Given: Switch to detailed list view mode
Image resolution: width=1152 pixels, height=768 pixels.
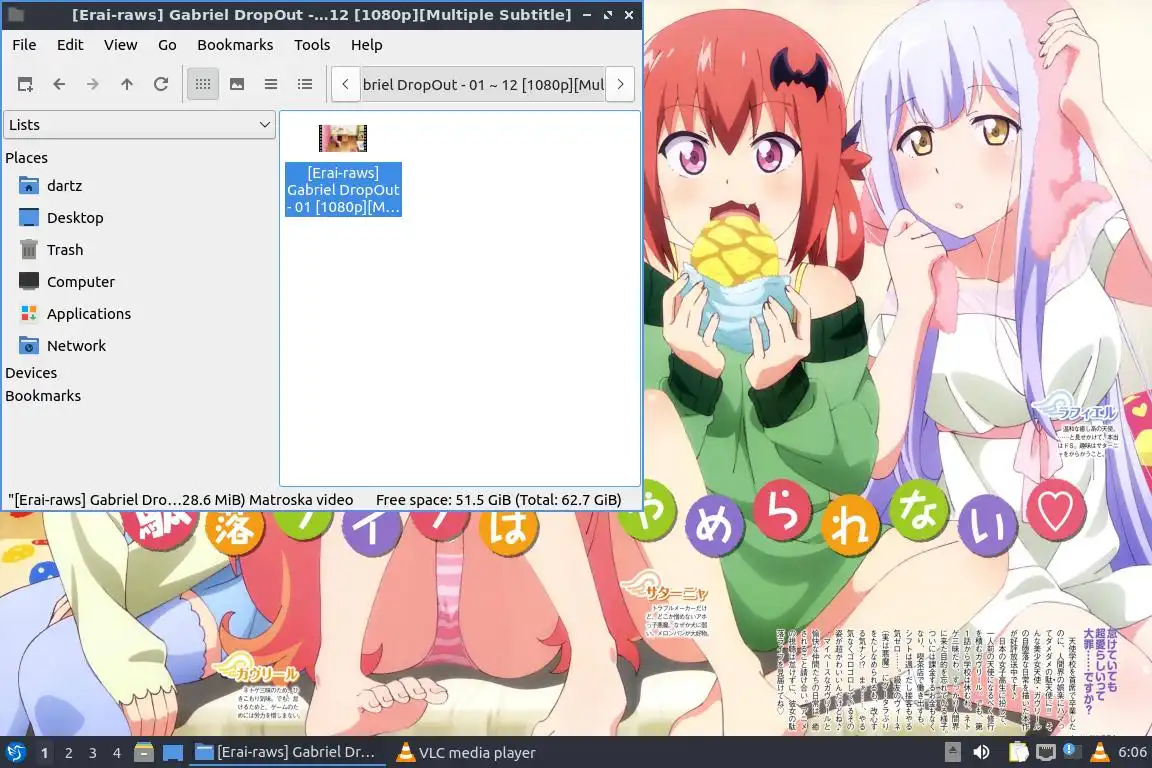Looking at the screenshot, I should [305, 84].
